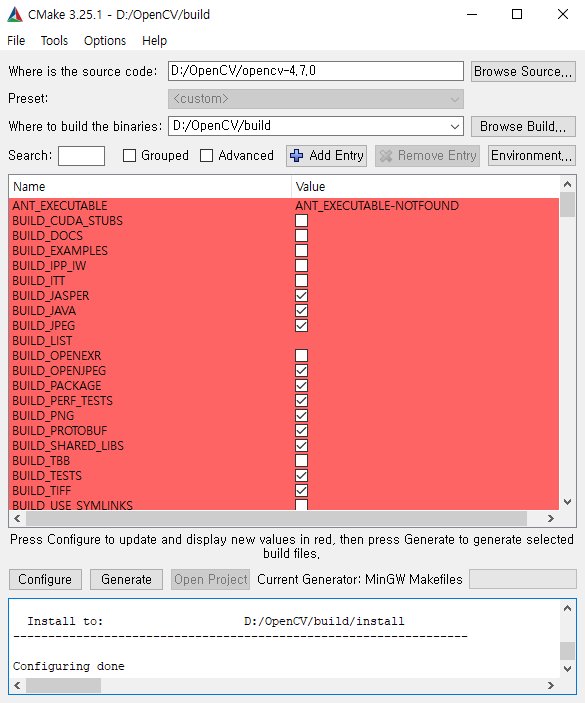Click the Browse Build button

(523, 126)
